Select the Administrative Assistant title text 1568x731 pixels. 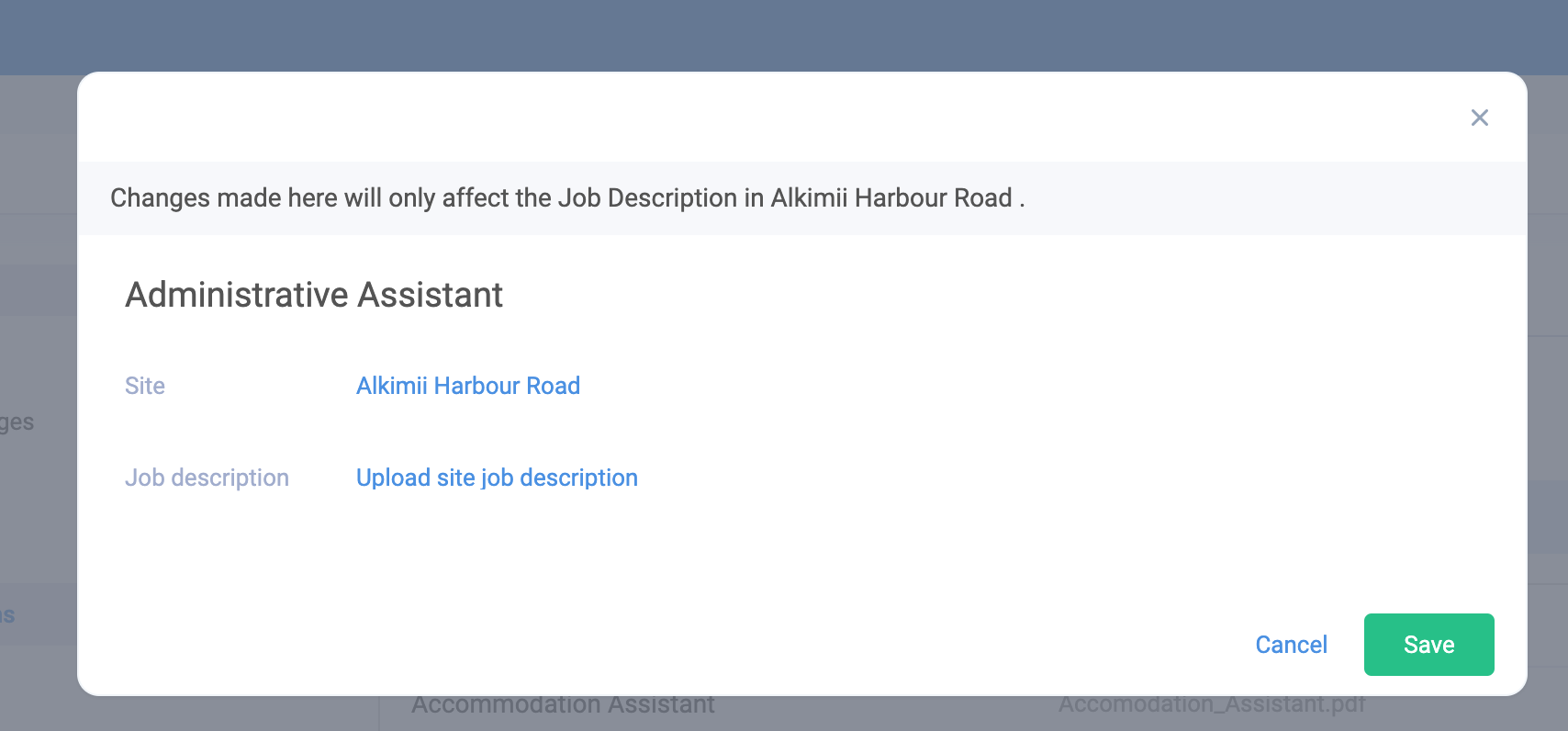314,294
